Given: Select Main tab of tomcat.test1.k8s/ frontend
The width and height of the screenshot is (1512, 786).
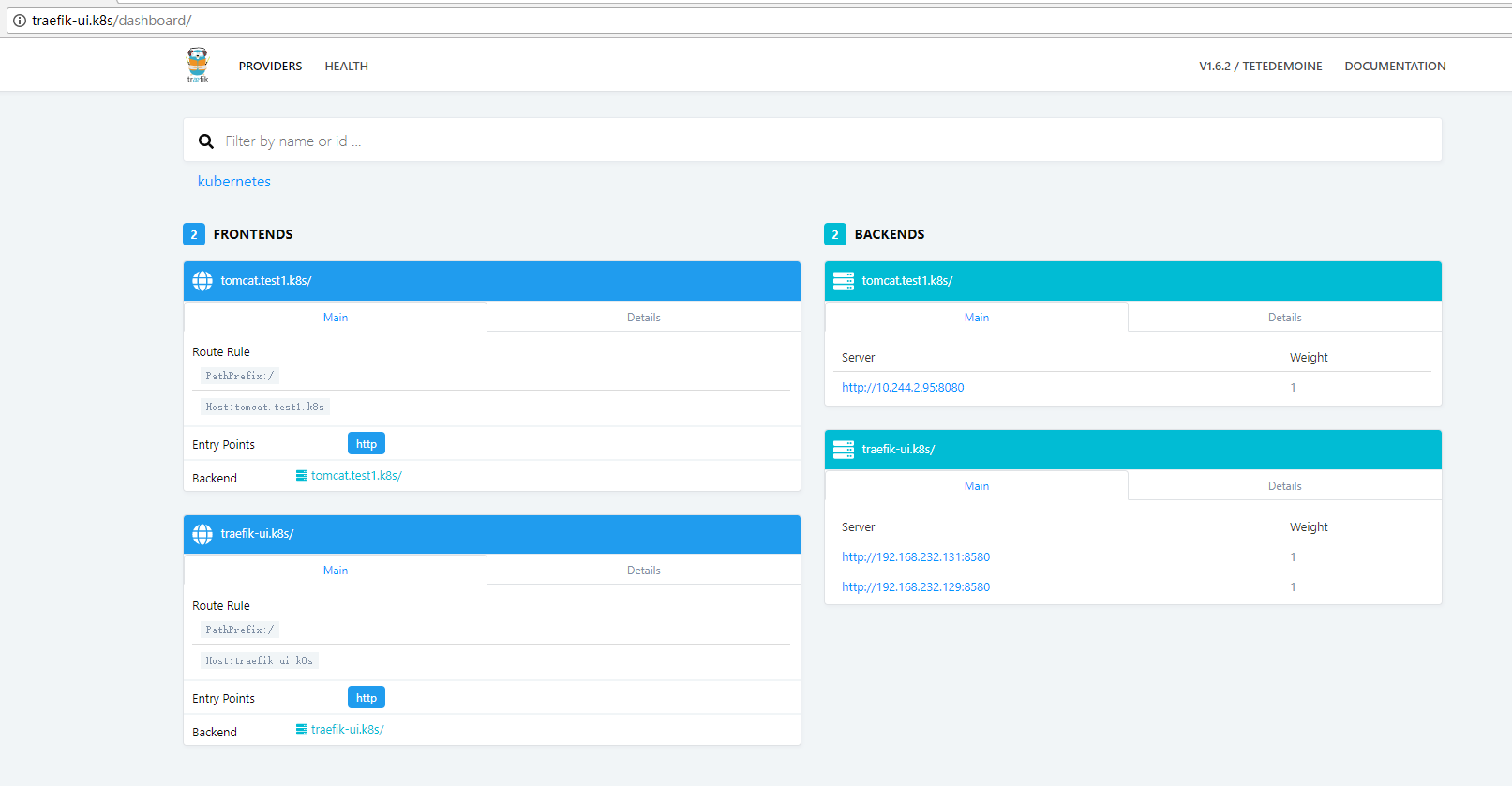Looking at the screenshot, I should tap(336, 318).
